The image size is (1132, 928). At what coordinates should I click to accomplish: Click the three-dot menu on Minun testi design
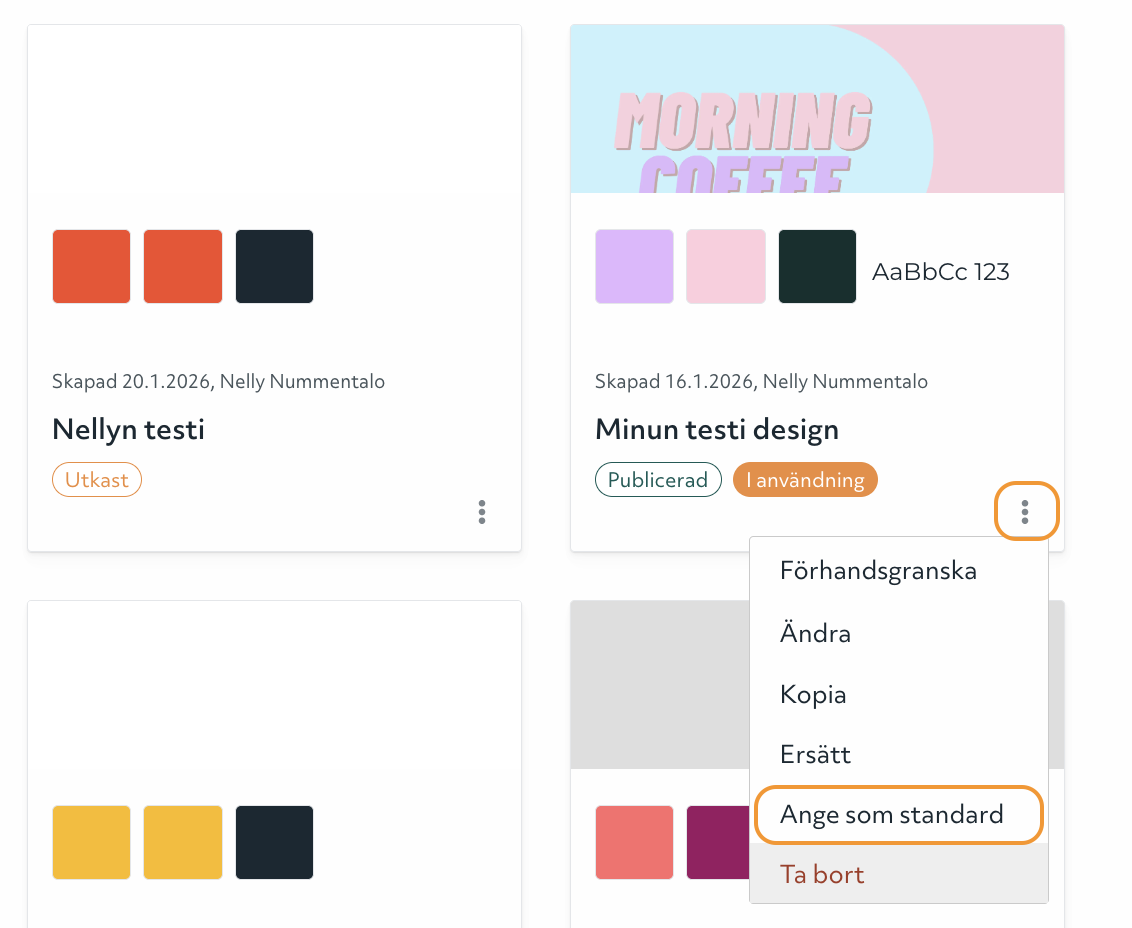pos(1025,512)
